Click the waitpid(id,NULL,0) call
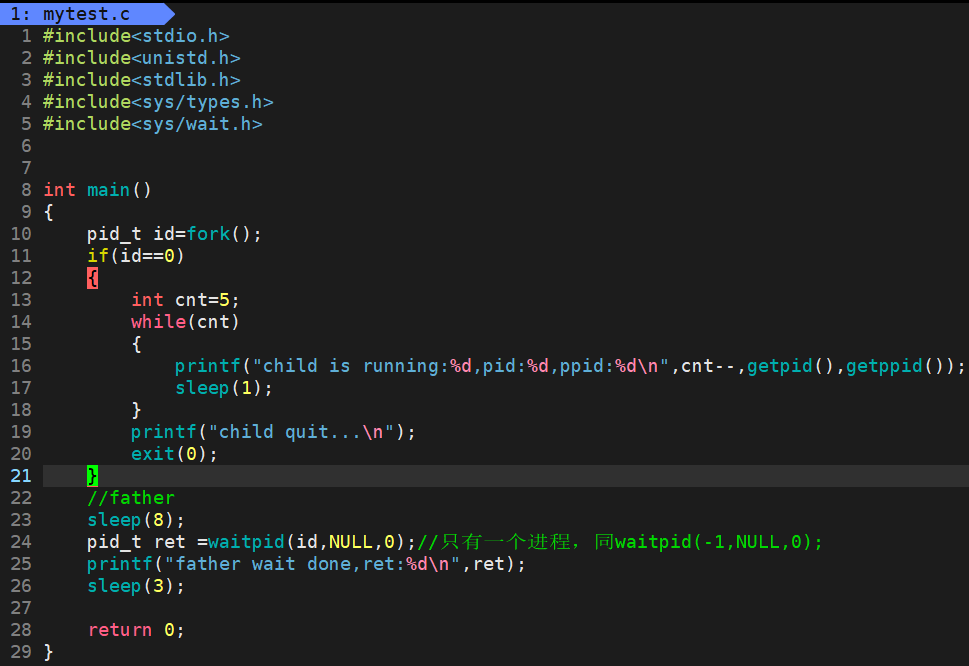969x666 pixels. [307, 542]
